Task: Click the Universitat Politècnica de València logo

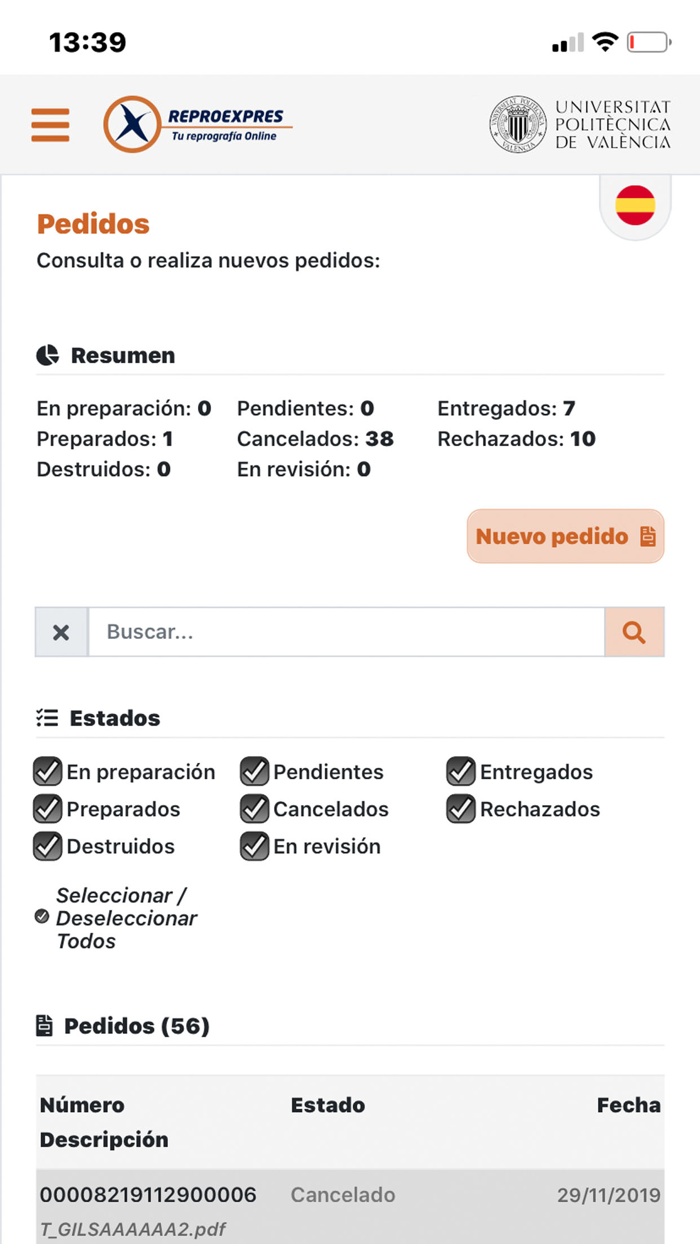Action: click(578, 122)
